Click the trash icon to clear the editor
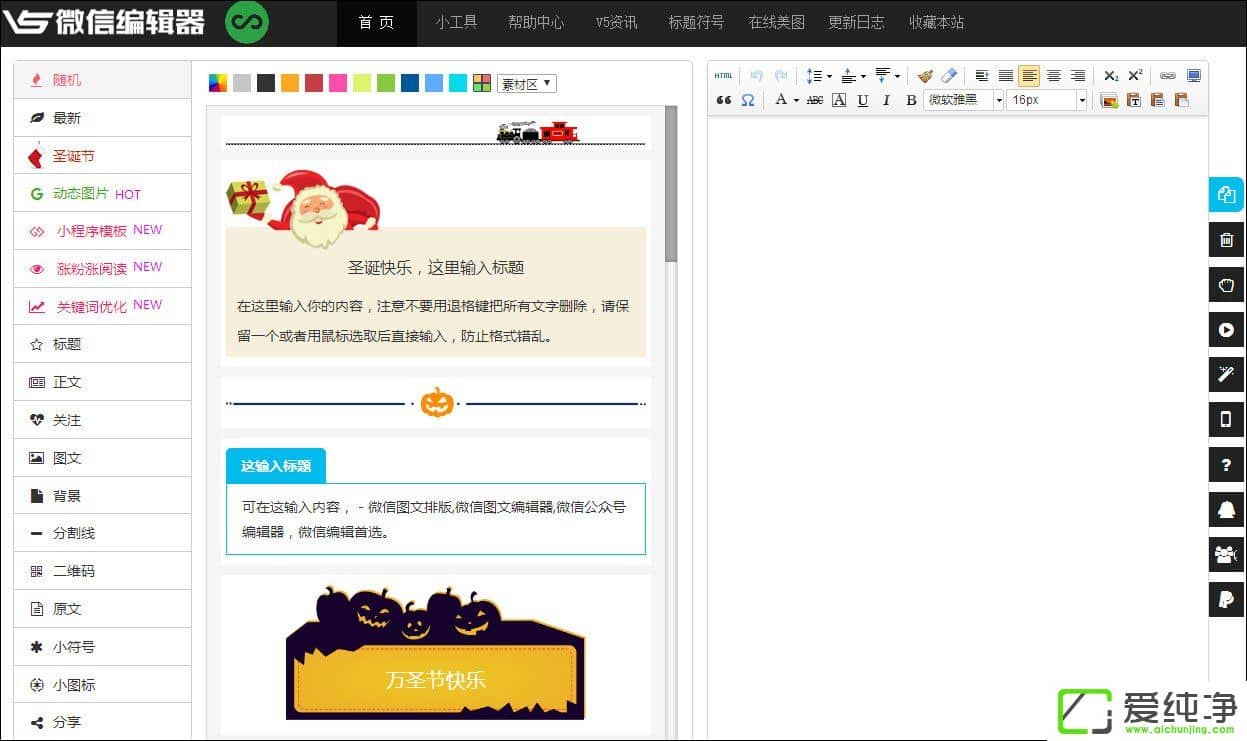Image resolution: width=1247 pixels, height=741 pixels. pyautogui.click(x=1226, y=240)
